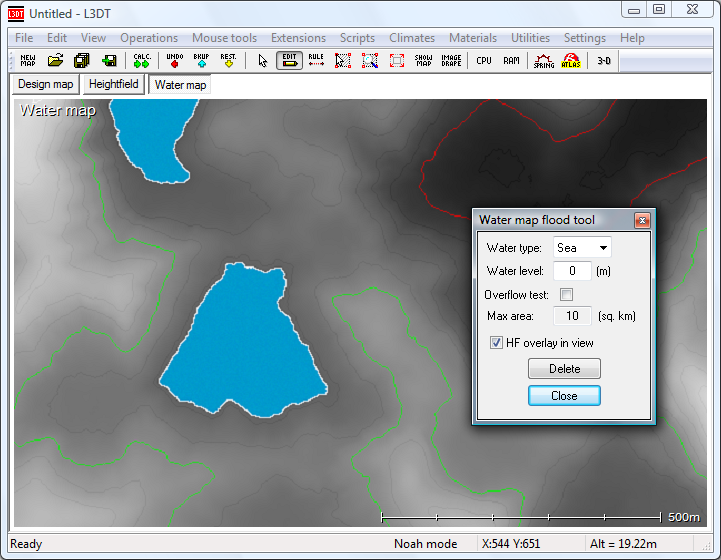Open the Climates menu
This screenshot has height=560, width=721.
[412, 38]
